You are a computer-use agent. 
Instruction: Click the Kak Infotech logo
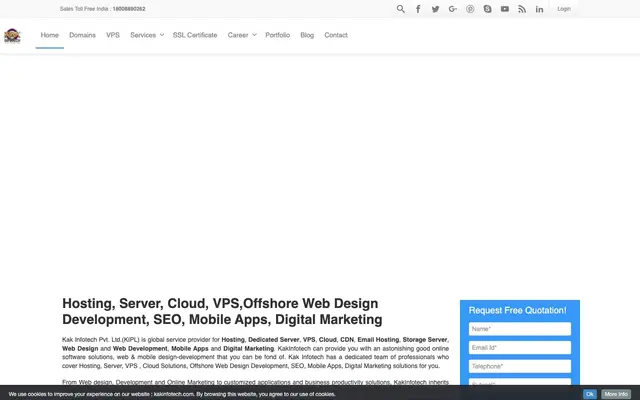pos(12,36)
